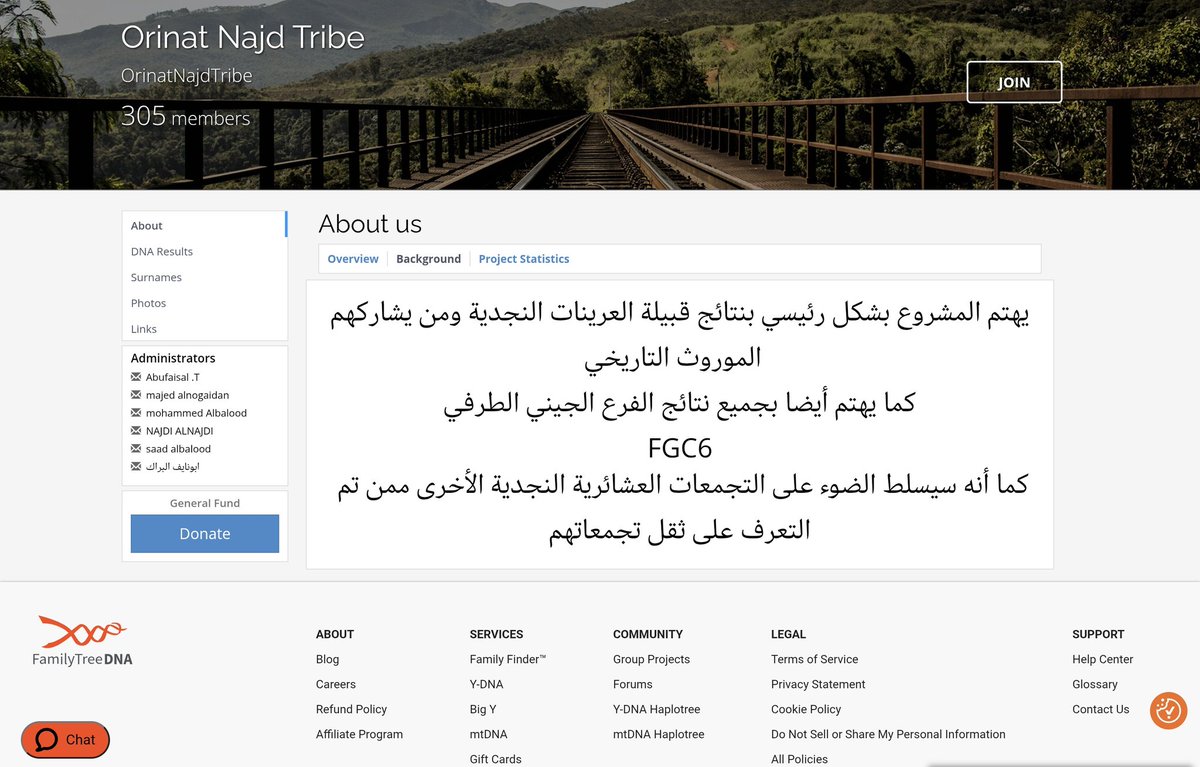Open Do Not Sell or Share link
1200x767 pixels.
click(888, 735)
